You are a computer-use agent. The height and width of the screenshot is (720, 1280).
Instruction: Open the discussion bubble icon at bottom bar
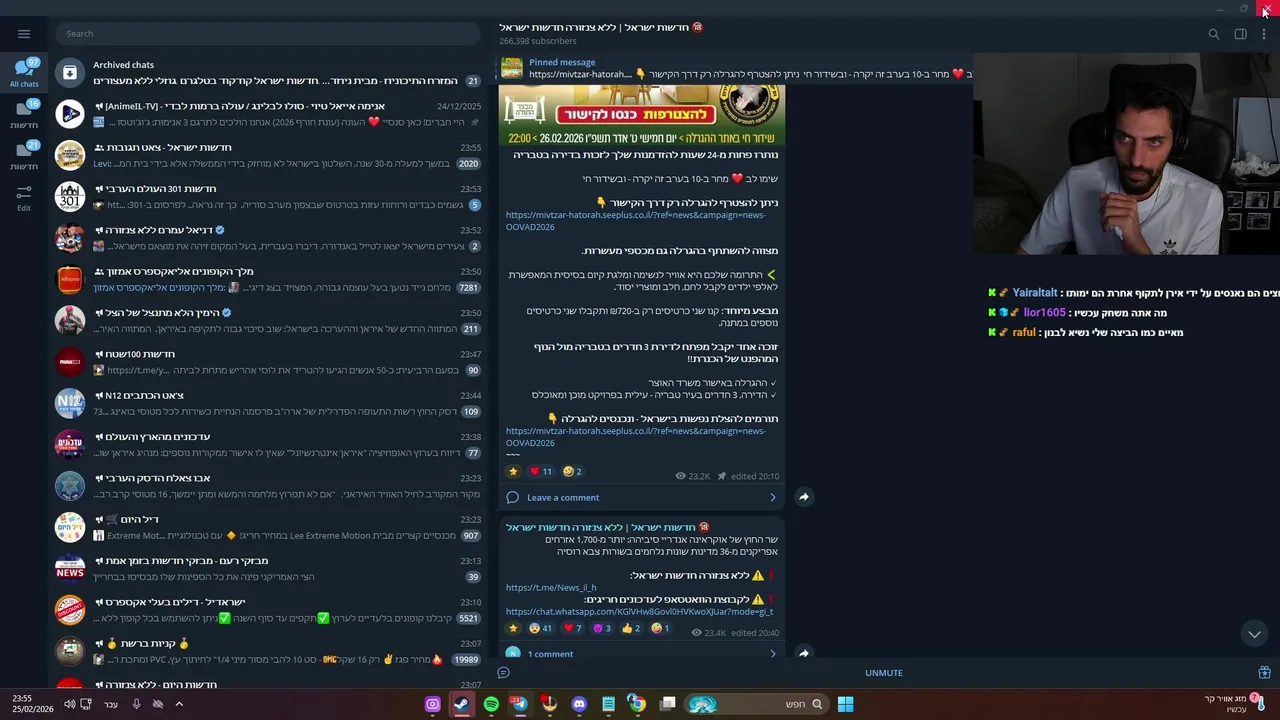(x=504, y=673)
